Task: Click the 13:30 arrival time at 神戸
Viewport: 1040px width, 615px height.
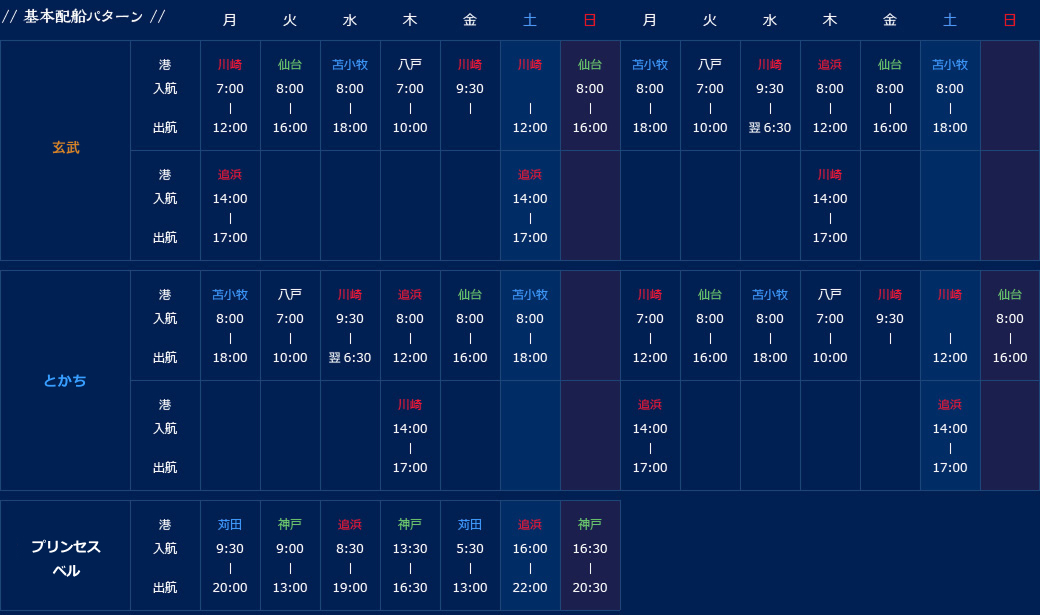Action: point(410,549)
